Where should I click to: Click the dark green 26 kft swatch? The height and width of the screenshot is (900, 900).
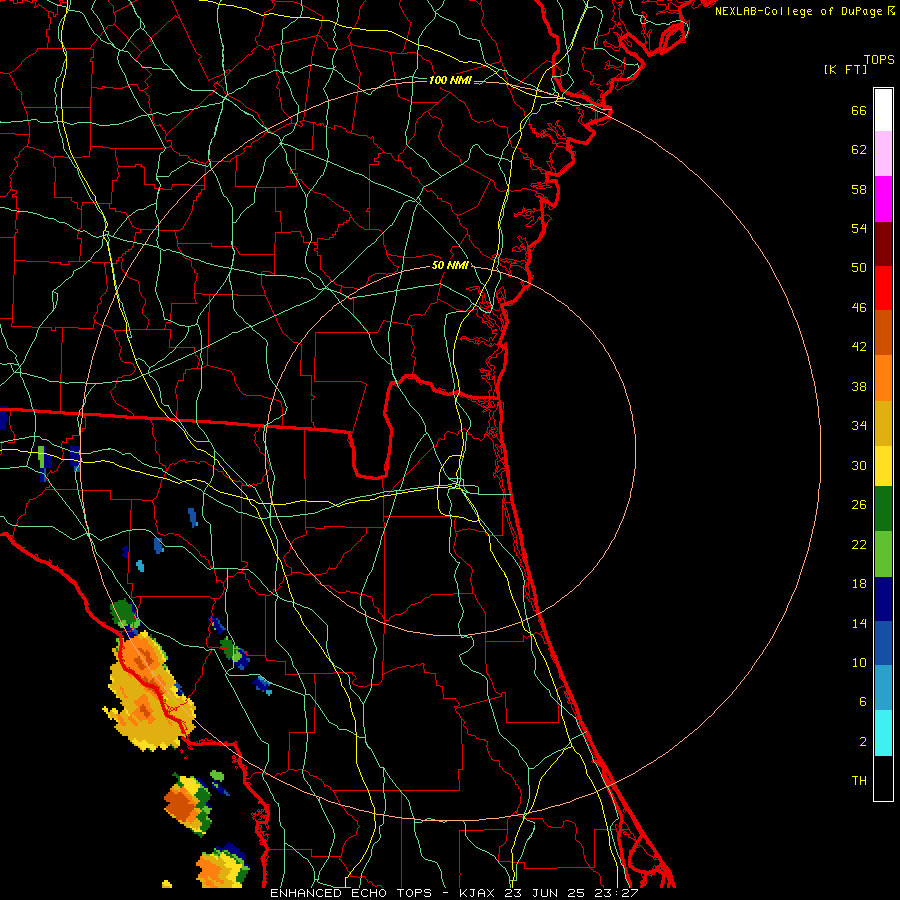883,509
